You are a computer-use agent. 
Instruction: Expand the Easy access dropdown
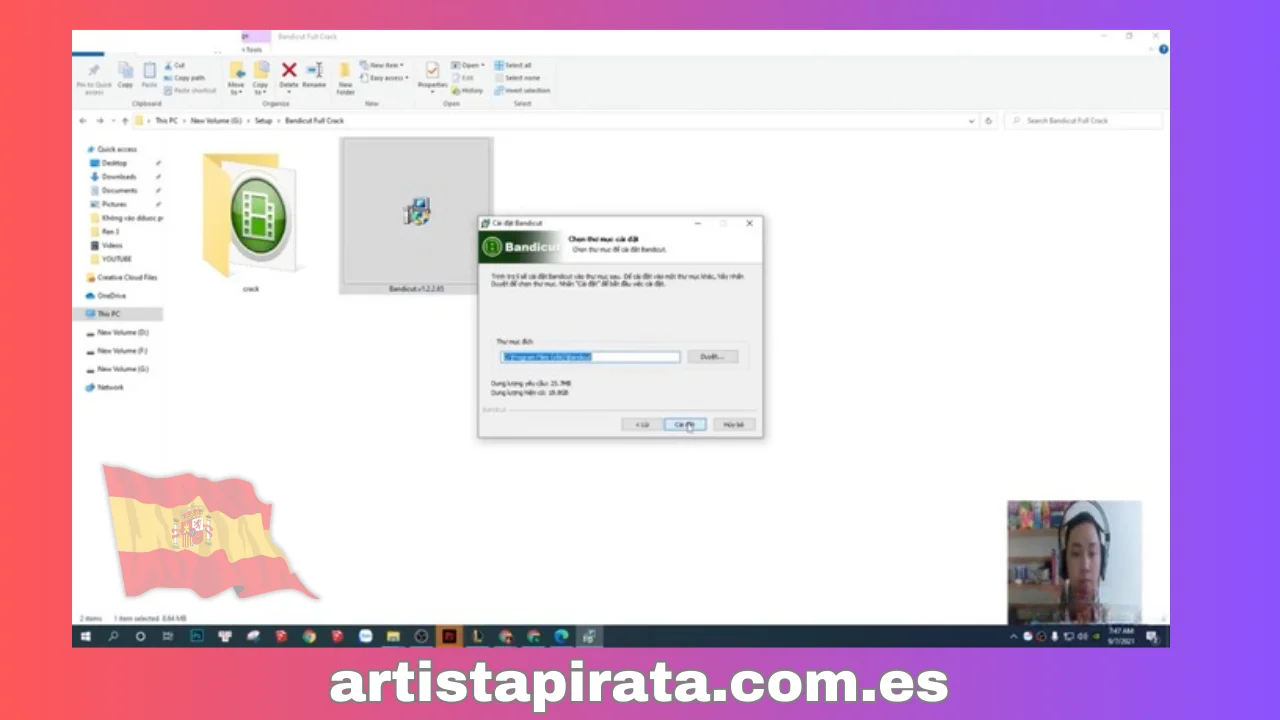tap(385, 78)
